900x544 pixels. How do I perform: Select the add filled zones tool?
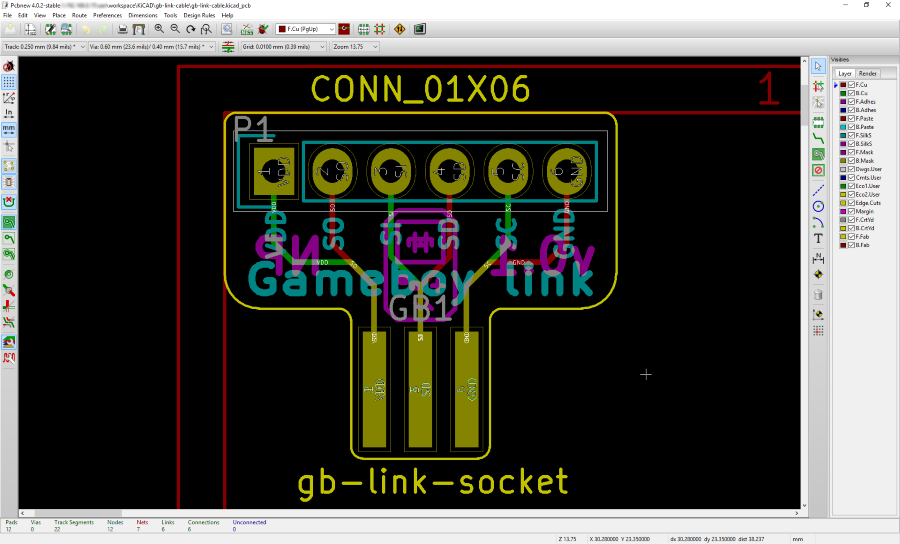pyautogui.click(x=818, y=154)
